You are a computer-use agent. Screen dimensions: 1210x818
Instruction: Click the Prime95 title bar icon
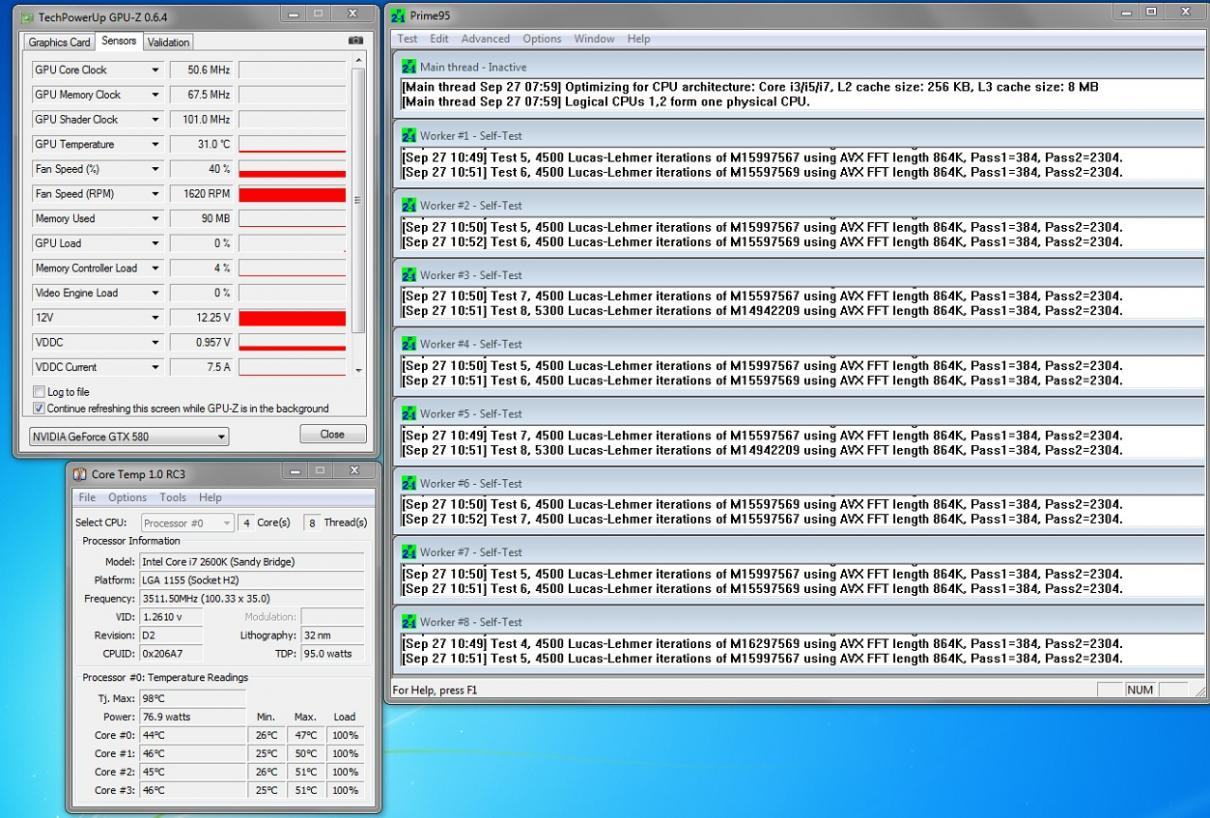pos(399,15)
